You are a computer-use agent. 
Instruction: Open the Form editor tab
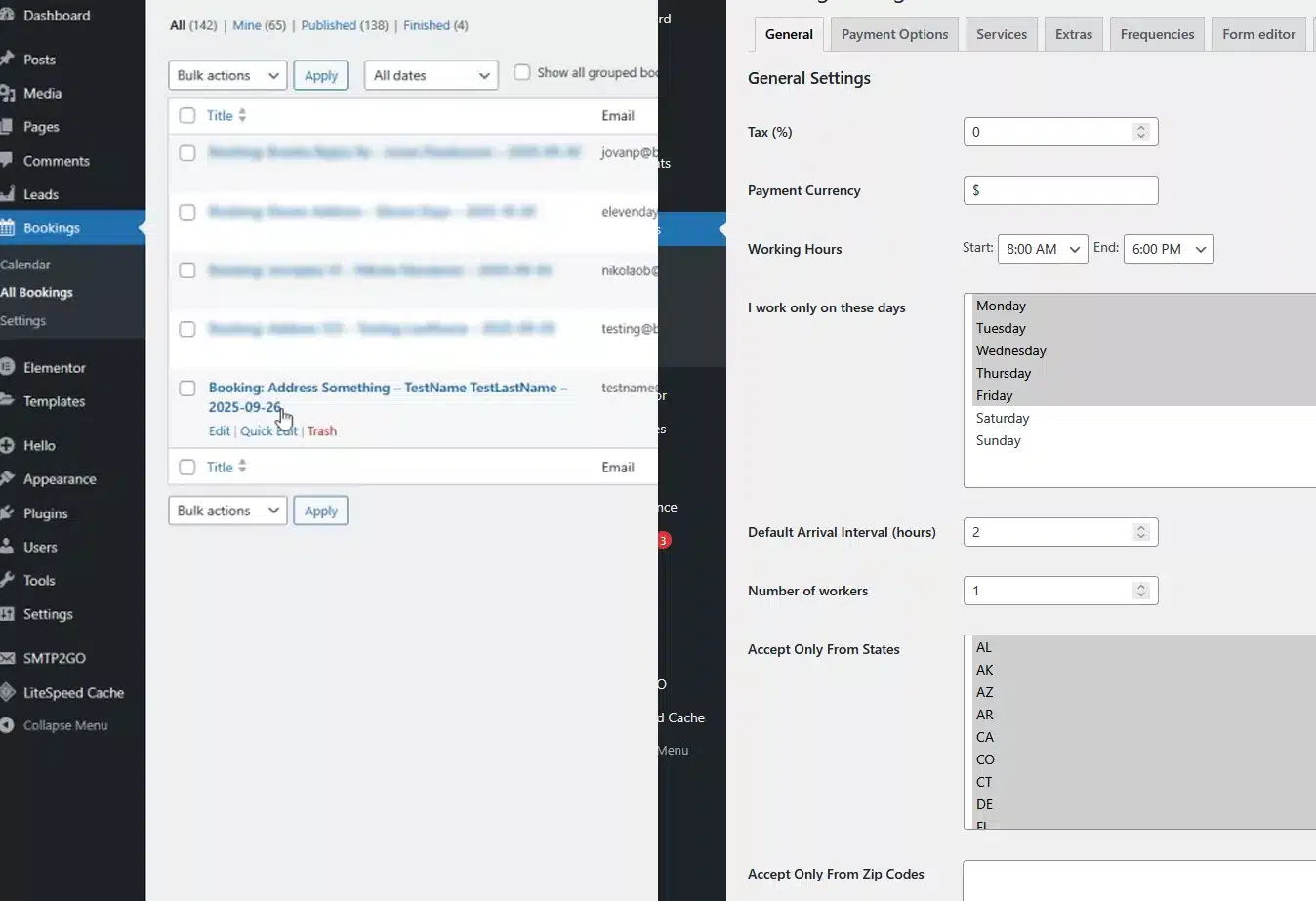(1258, 34)
